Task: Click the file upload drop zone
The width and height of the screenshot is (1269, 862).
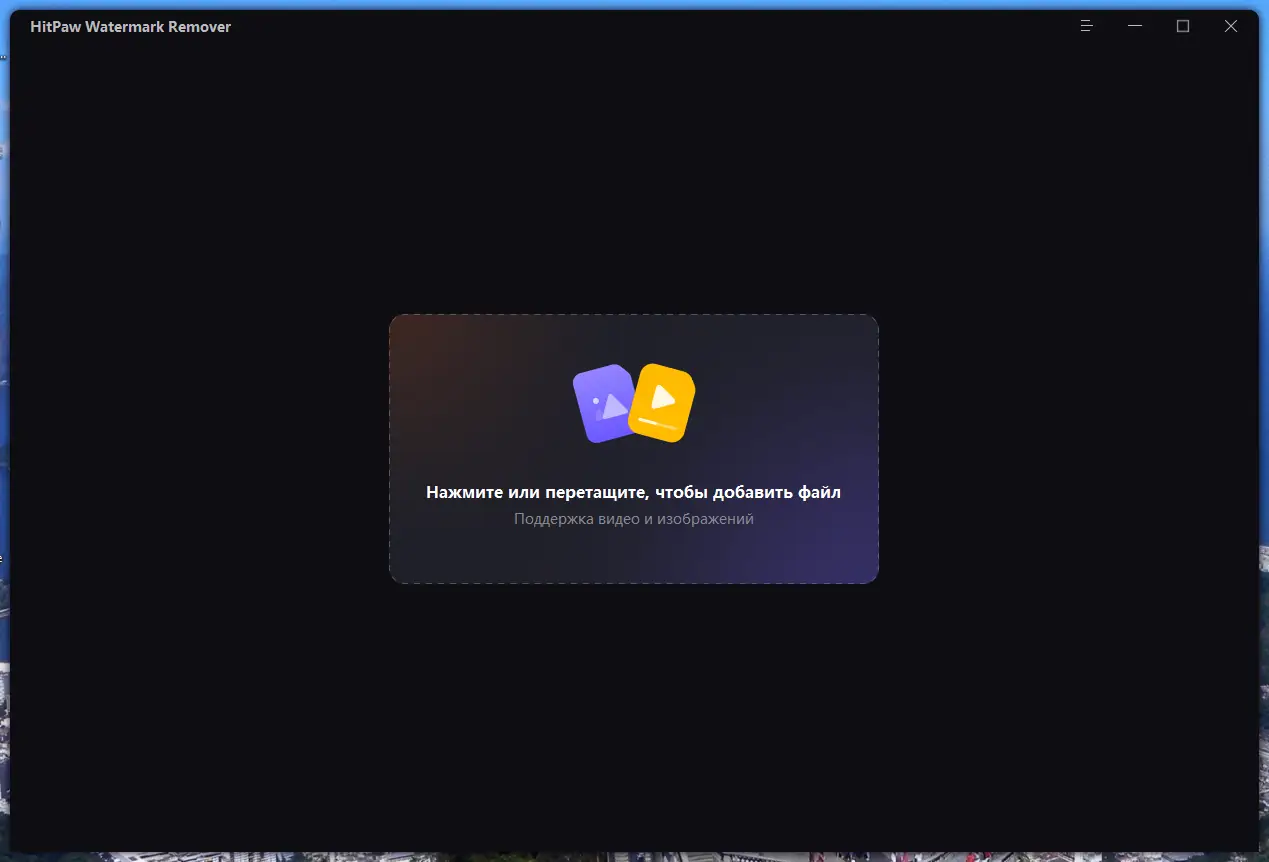Action: 633,448
